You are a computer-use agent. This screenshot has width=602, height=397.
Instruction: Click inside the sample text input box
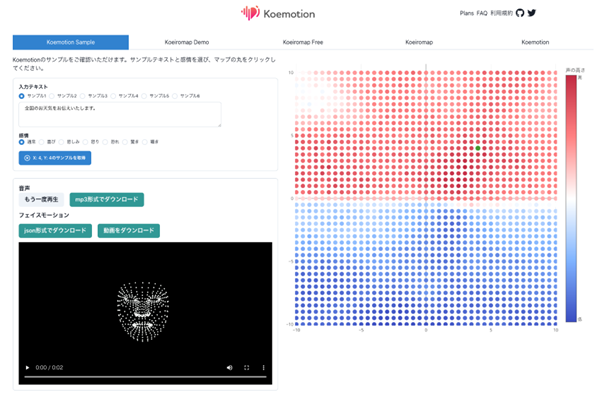120,114
